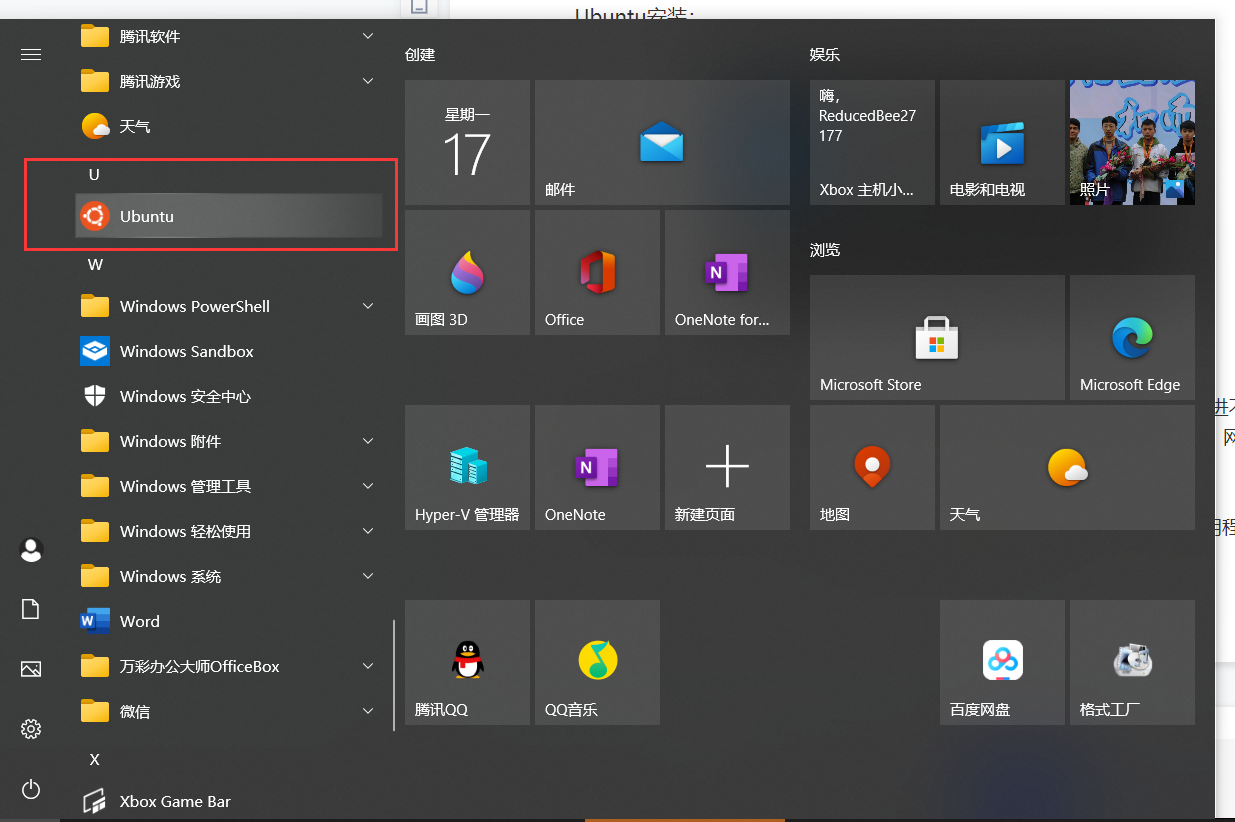Open the Office tile

pyautogui.click(x=597, y=272)
